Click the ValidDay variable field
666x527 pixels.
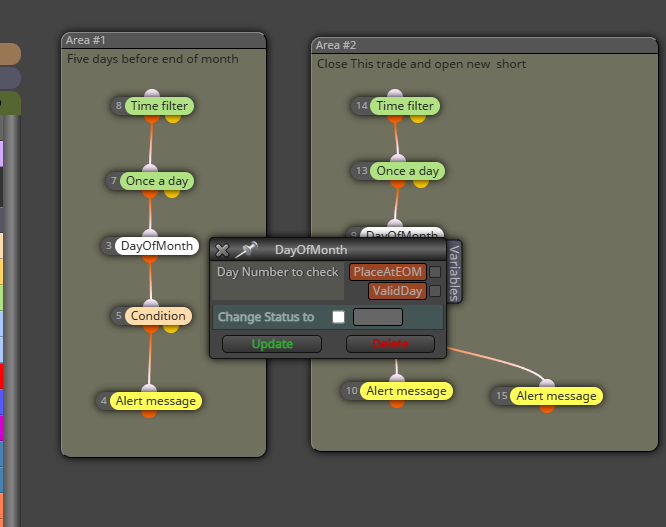(x=397, y=291)
